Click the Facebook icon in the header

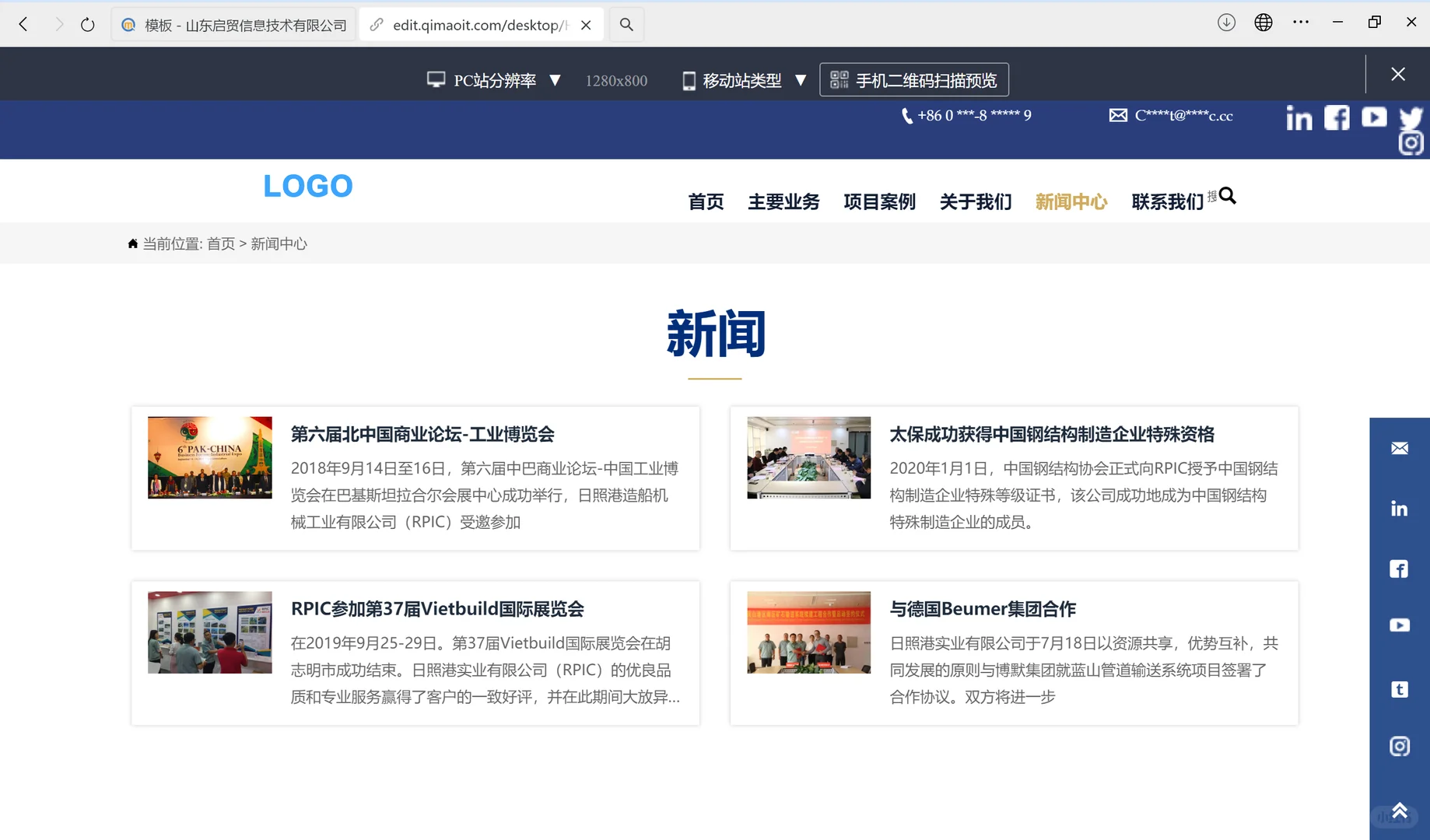coord(1336,117)
